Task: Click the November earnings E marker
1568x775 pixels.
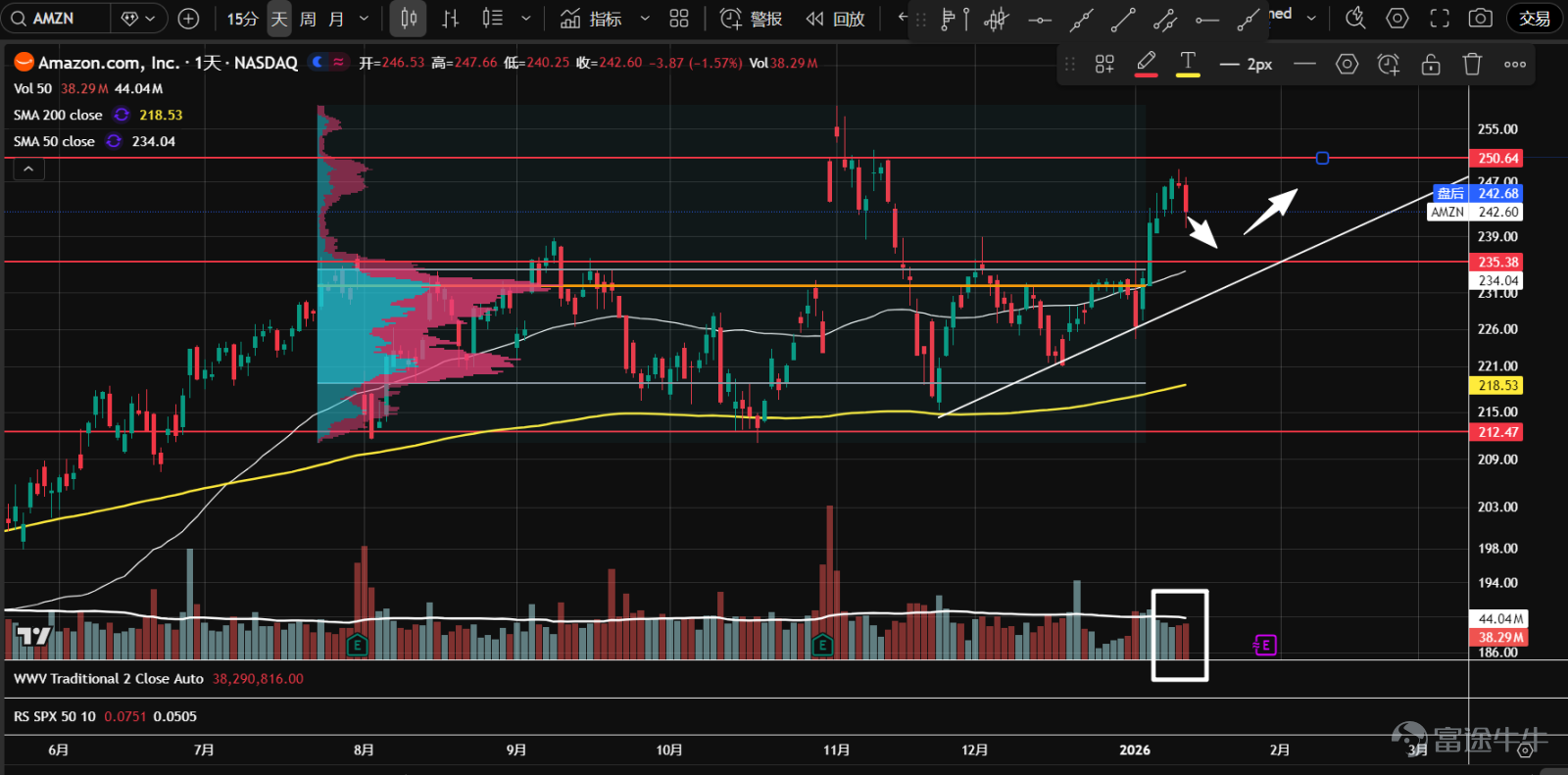Action: (822, 645)
